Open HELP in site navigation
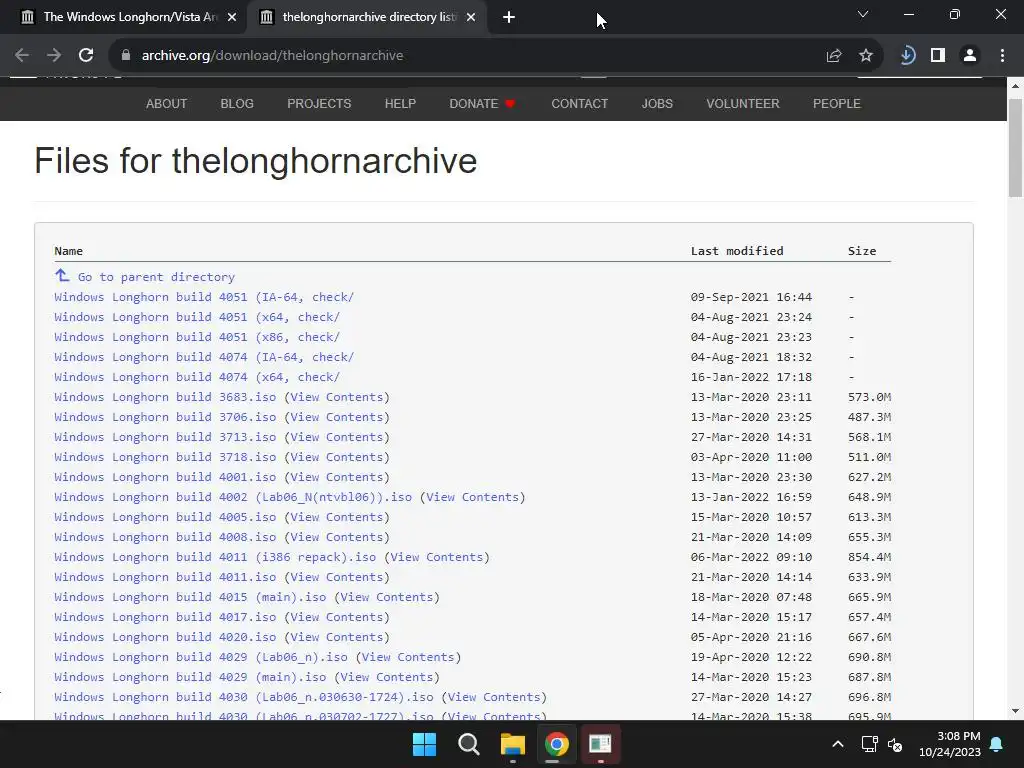Screen dimensions: 1024x768 pos(400,104)
